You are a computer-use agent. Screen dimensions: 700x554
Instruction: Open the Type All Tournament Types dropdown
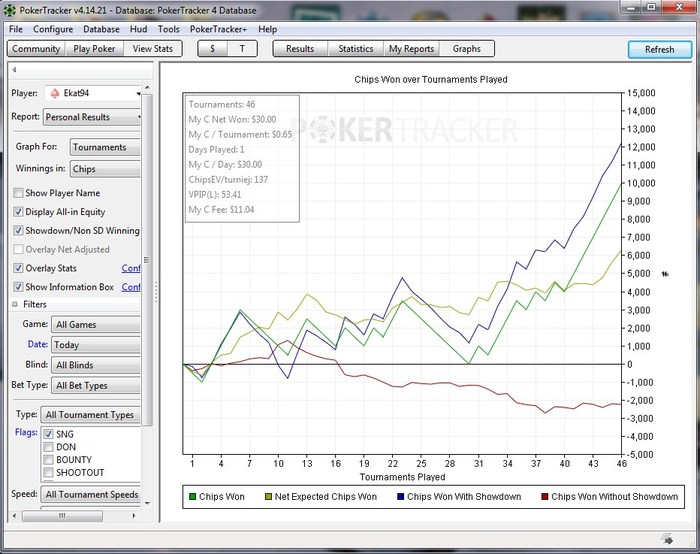(x=91, y=415)
